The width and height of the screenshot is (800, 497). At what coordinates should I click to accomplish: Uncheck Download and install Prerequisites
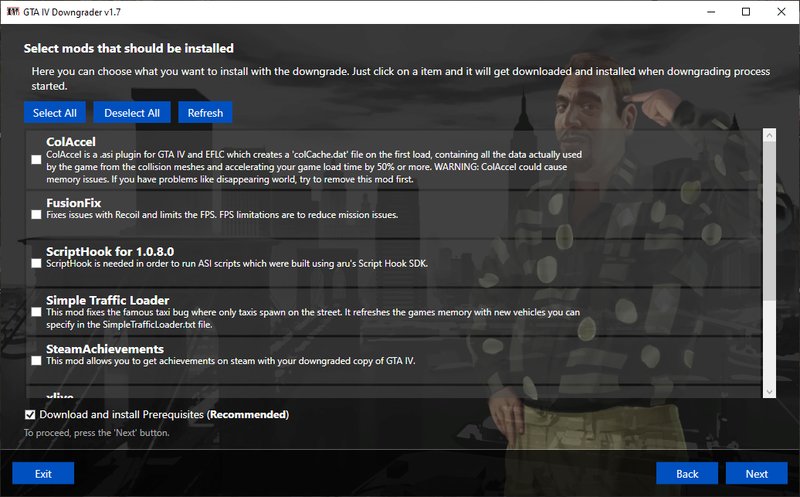(x=30, y=414)
